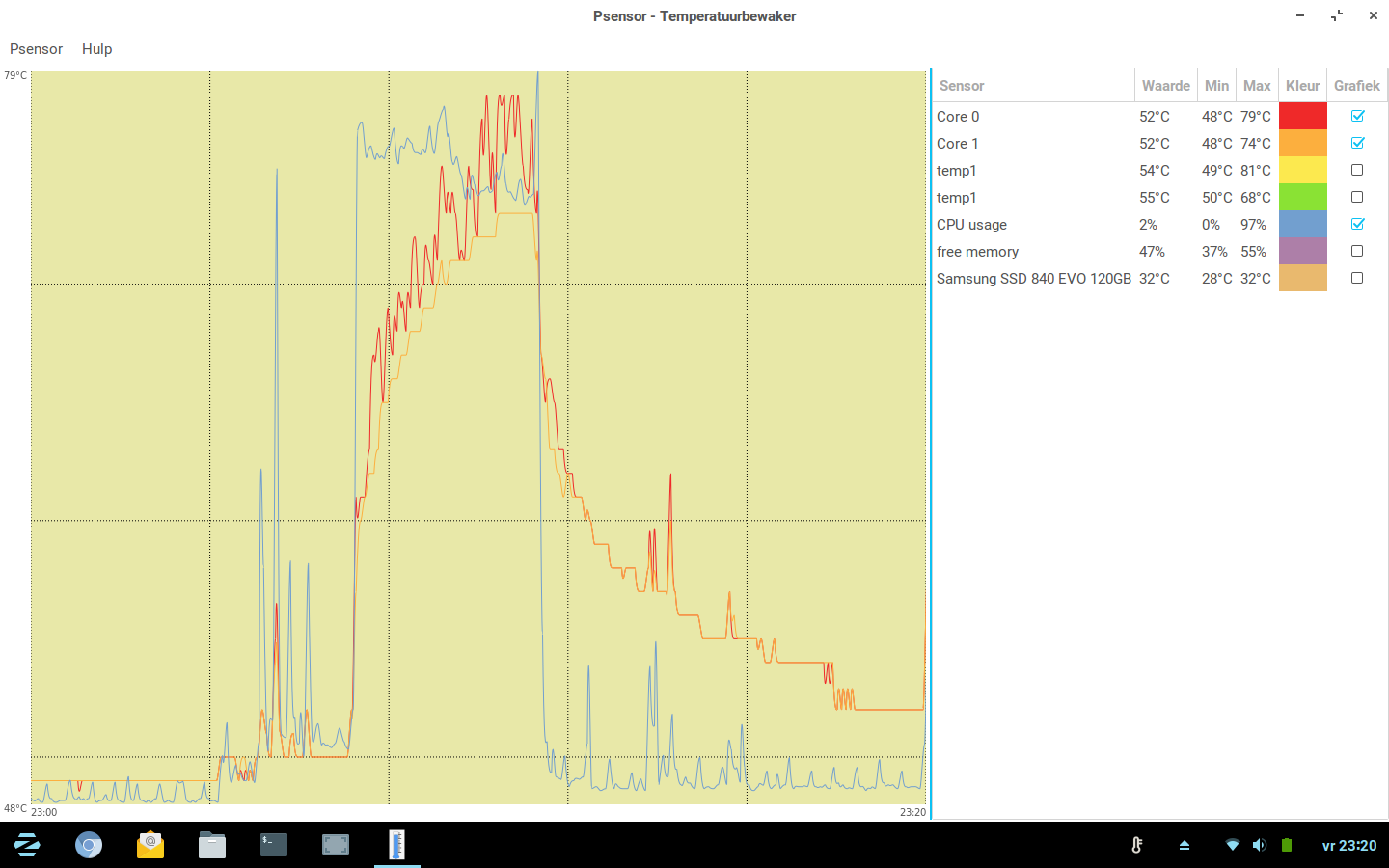Click the 68°C max value of temp1

tap(1256, 198)
